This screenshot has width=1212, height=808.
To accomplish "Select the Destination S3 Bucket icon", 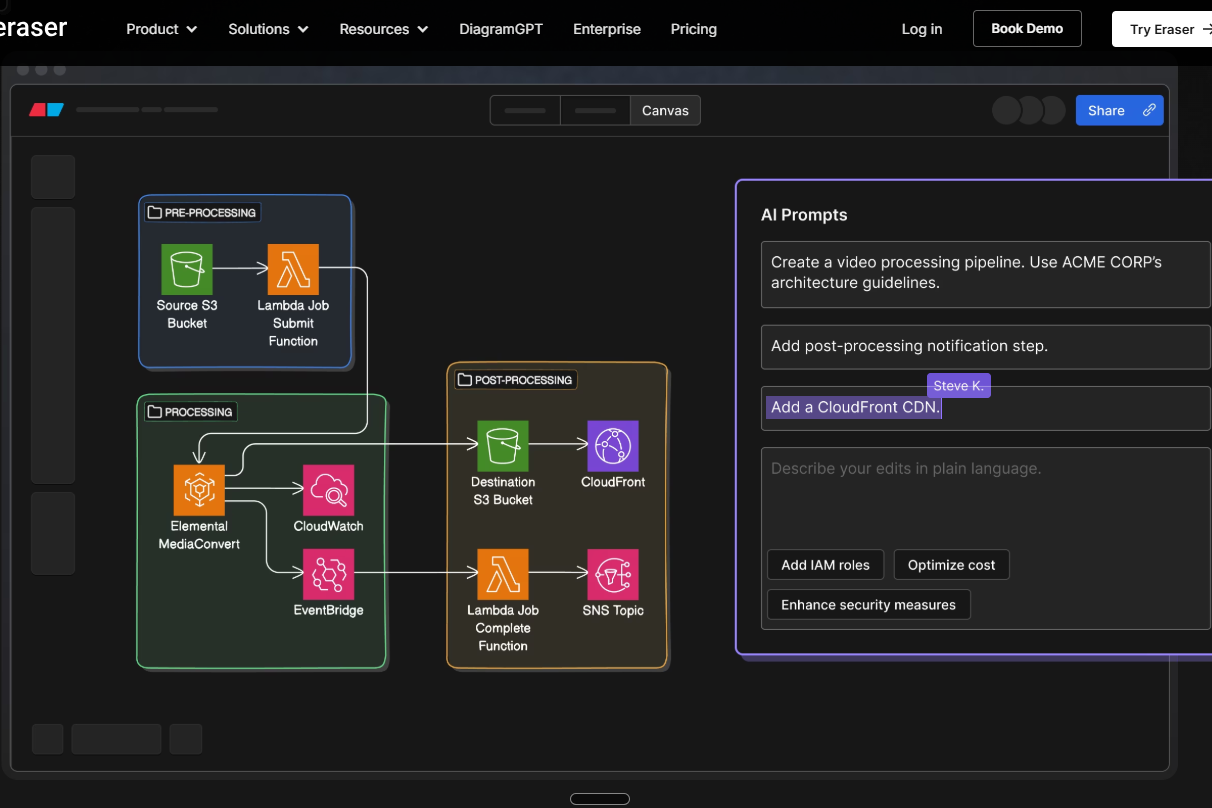I will click(502, 446).
